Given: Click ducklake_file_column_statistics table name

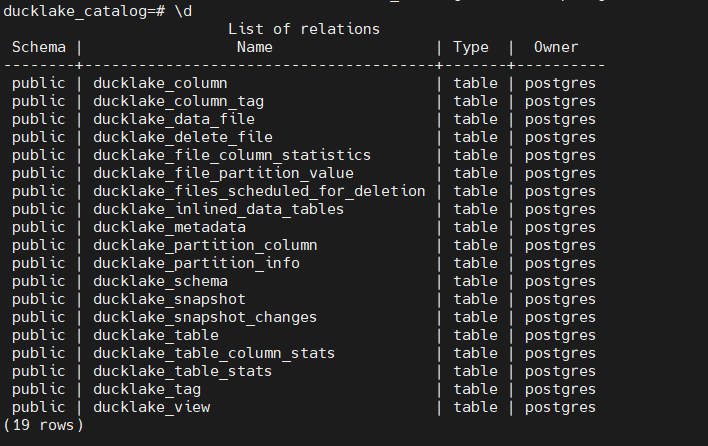Looking at the screenshot, I should 231,155.
